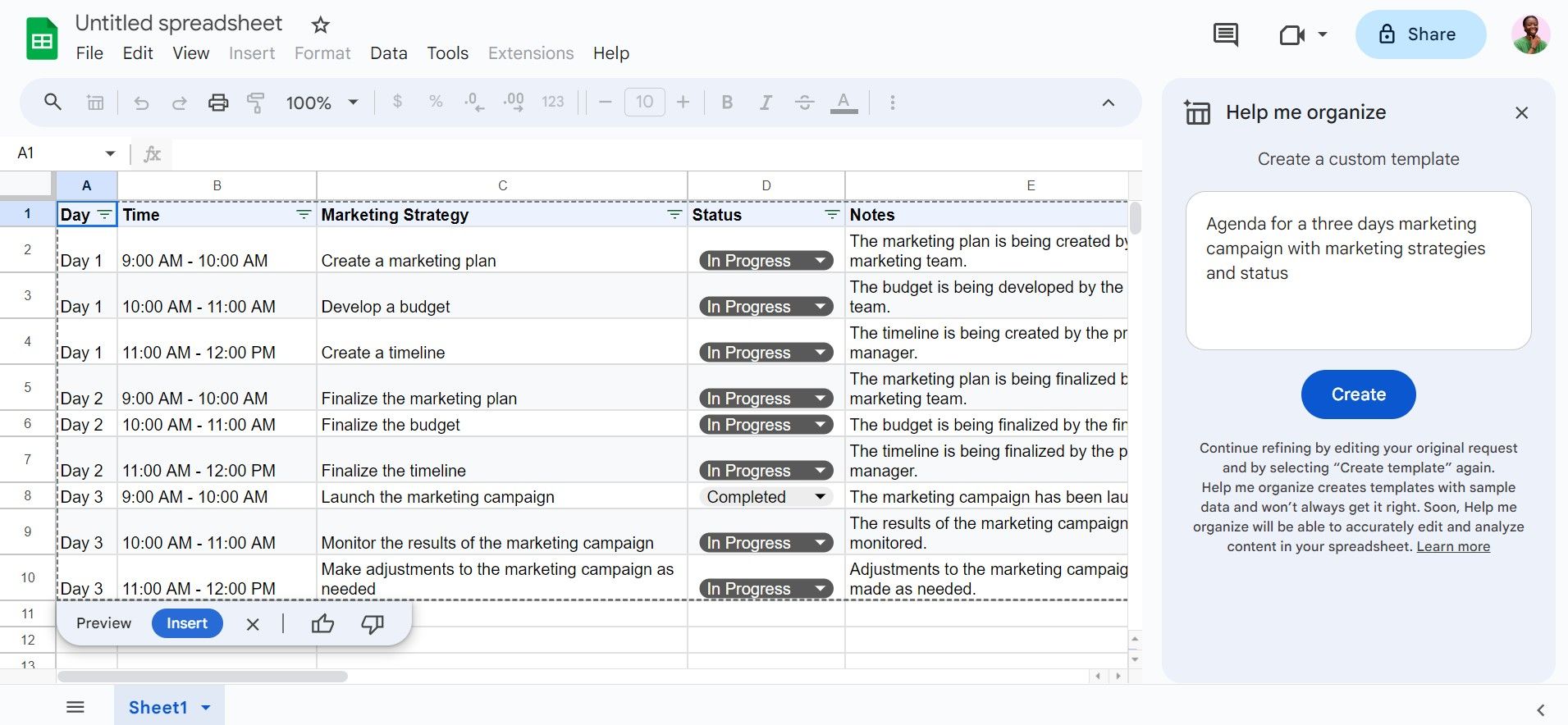Toggle strikethrough formatting
1568x725 pixels.
pyautogui.click(x=805, y=103)
